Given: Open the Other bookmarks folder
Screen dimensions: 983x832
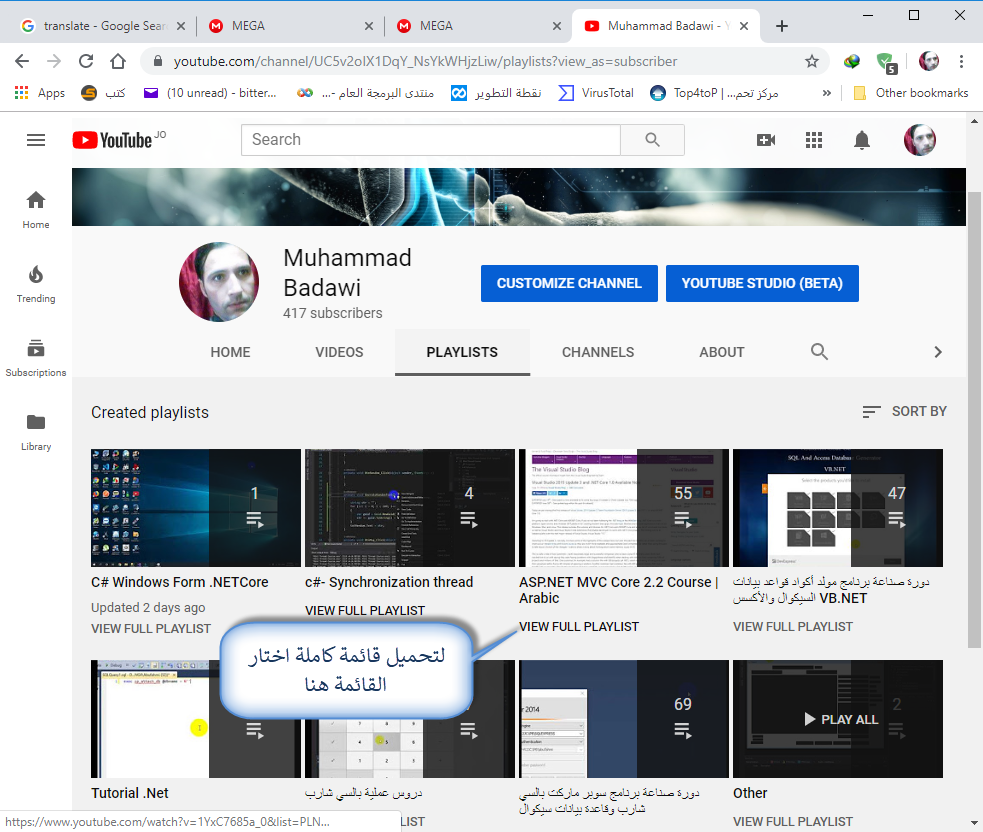Looking at the screenshot, I should tap(911, 93).
